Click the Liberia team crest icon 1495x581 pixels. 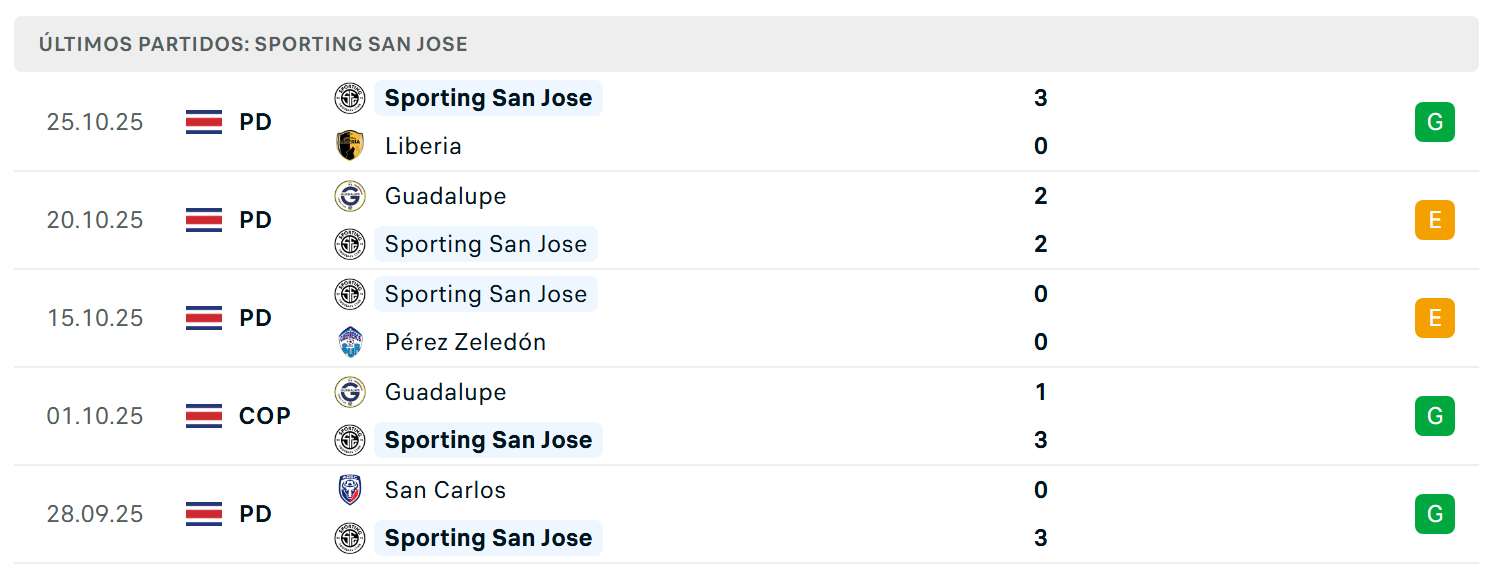point(350,146)
